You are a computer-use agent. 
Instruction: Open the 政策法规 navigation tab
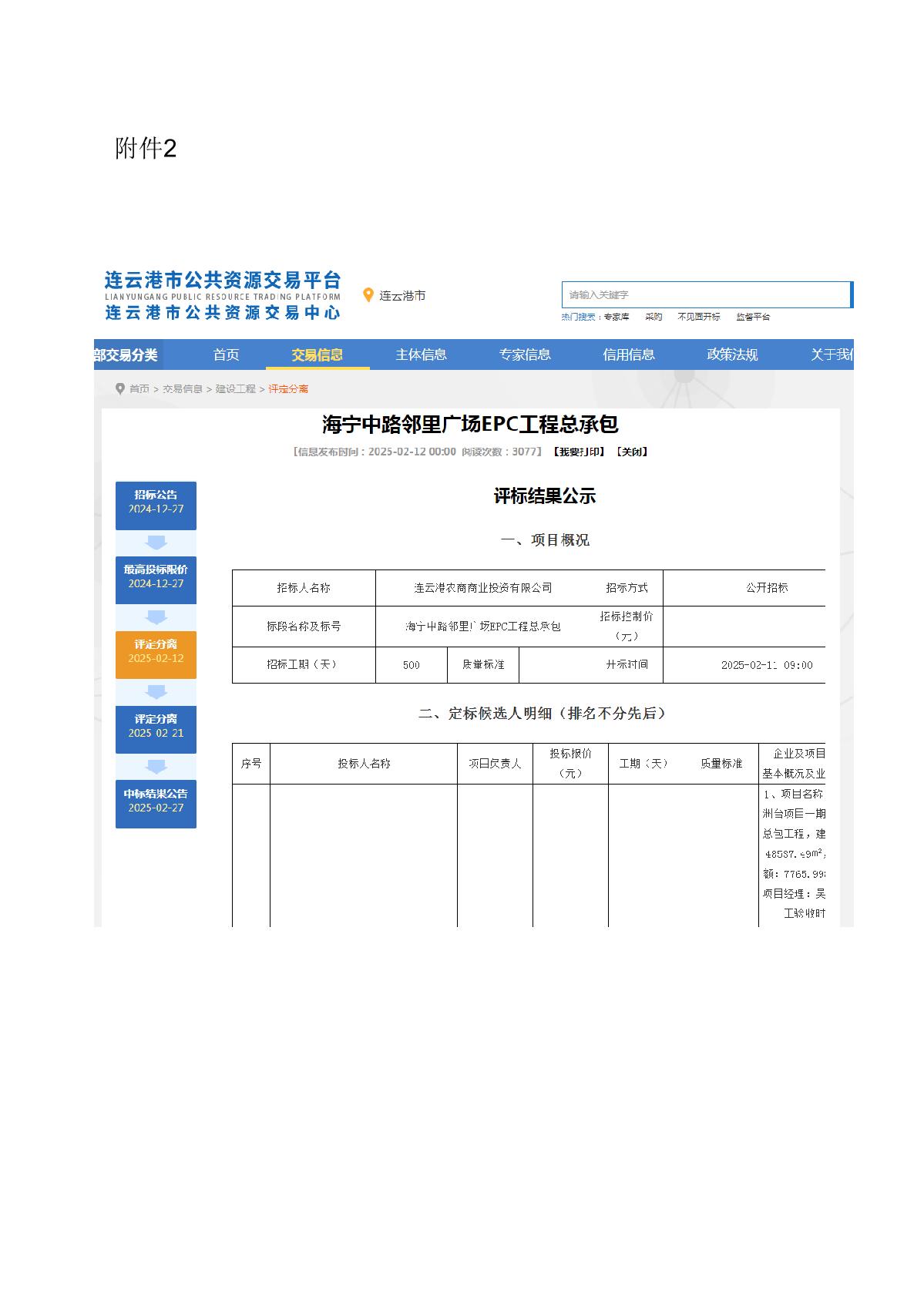coord(733,354)
